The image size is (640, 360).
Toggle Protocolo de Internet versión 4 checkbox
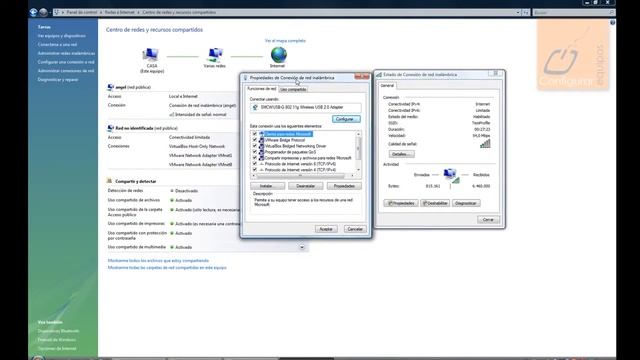[255, 169]
